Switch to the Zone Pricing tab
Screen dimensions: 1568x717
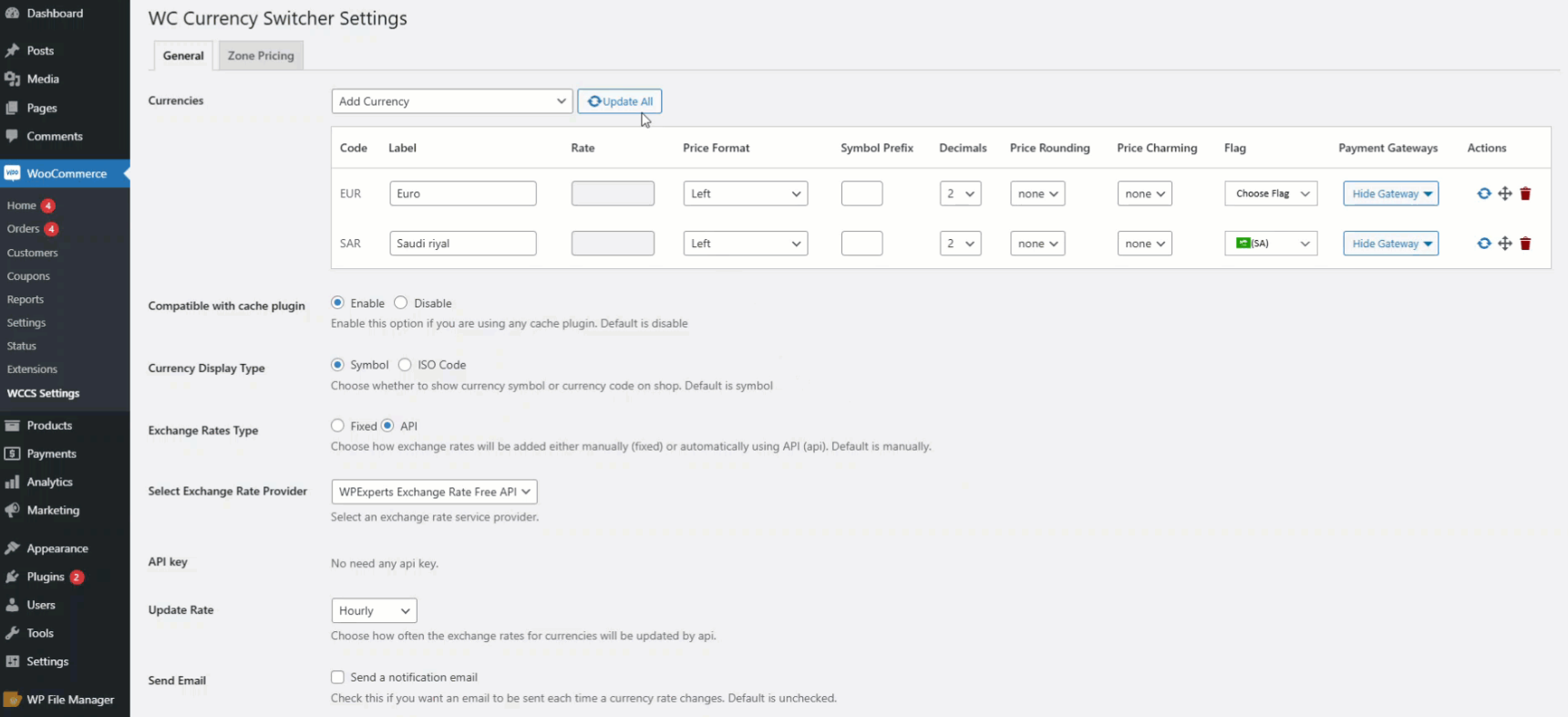coord(261,56)
